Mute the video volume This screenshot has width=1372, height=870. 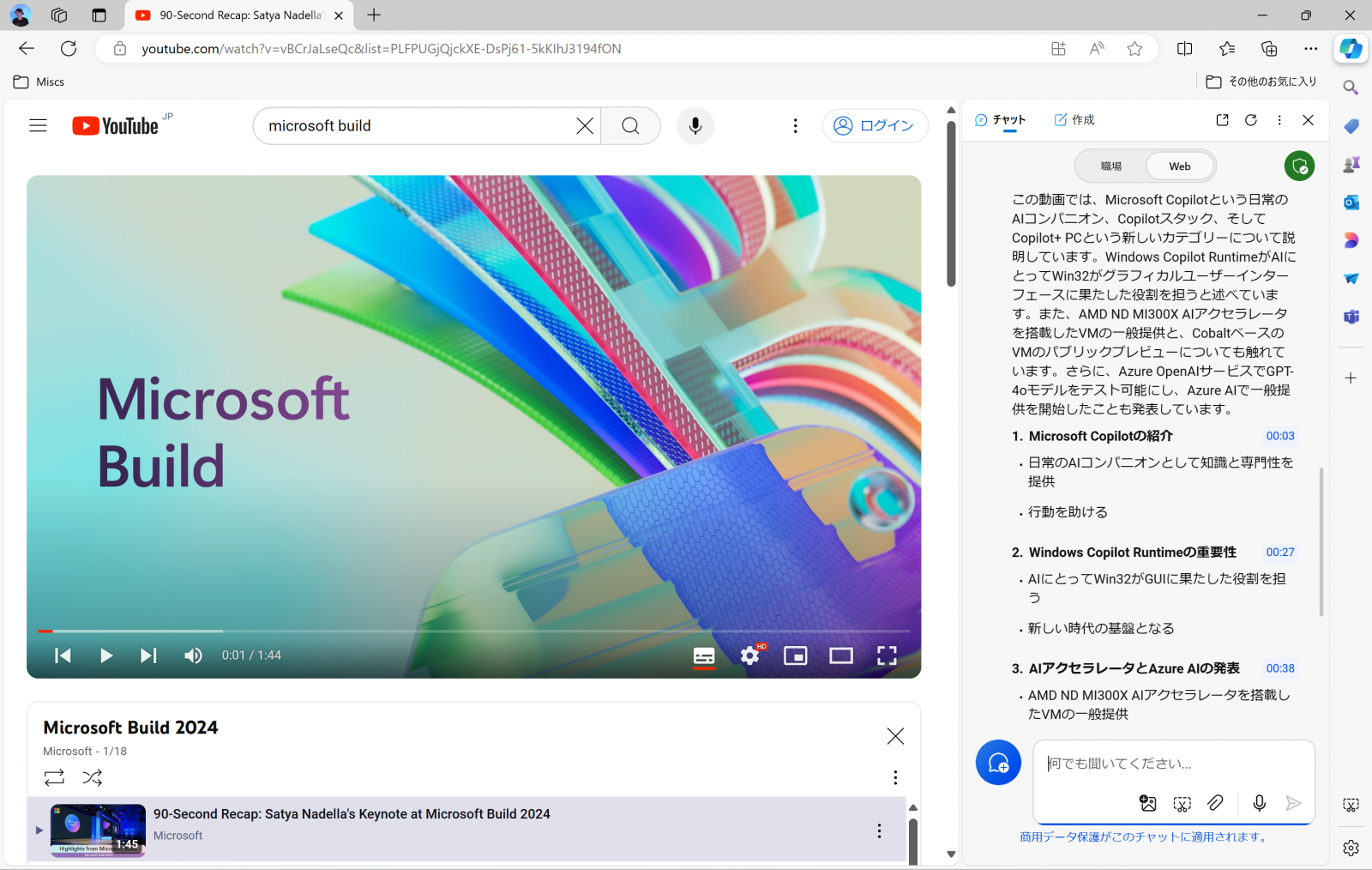193,656
